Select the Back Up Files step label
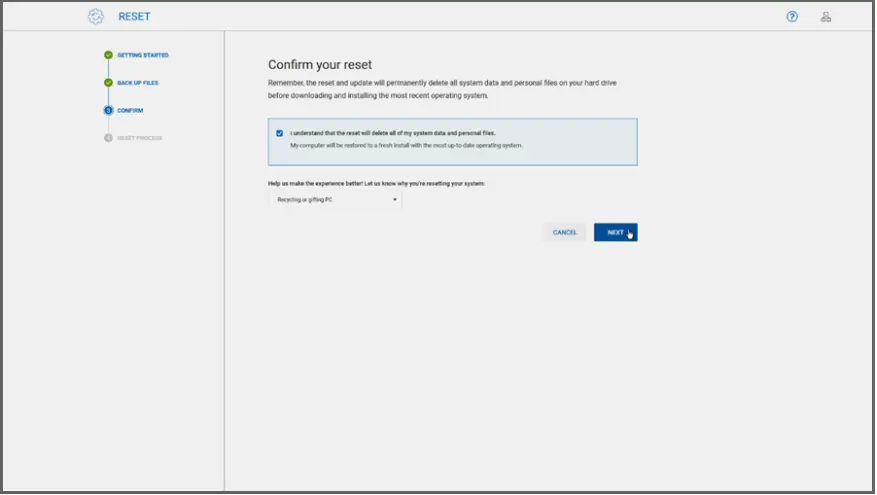 tap(138, 83)
